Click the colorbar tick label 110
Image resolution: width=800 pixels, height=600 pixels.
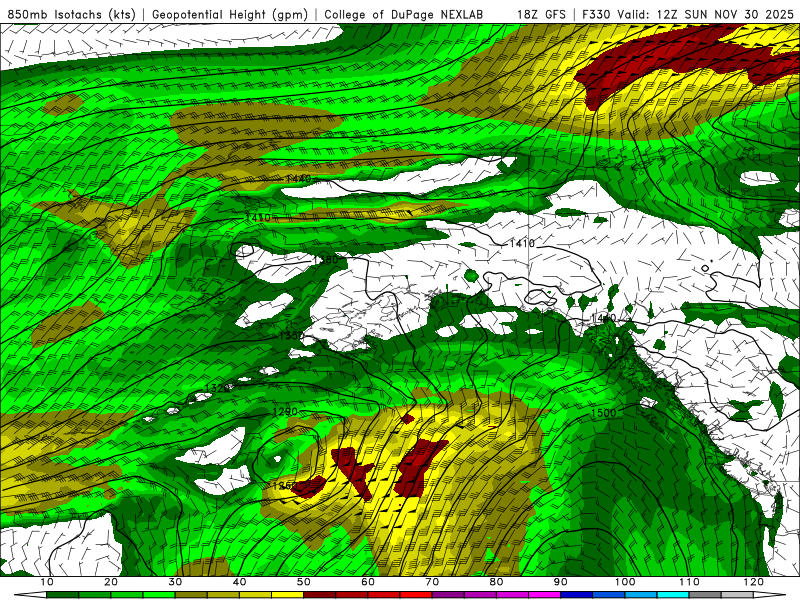(689, 582)
